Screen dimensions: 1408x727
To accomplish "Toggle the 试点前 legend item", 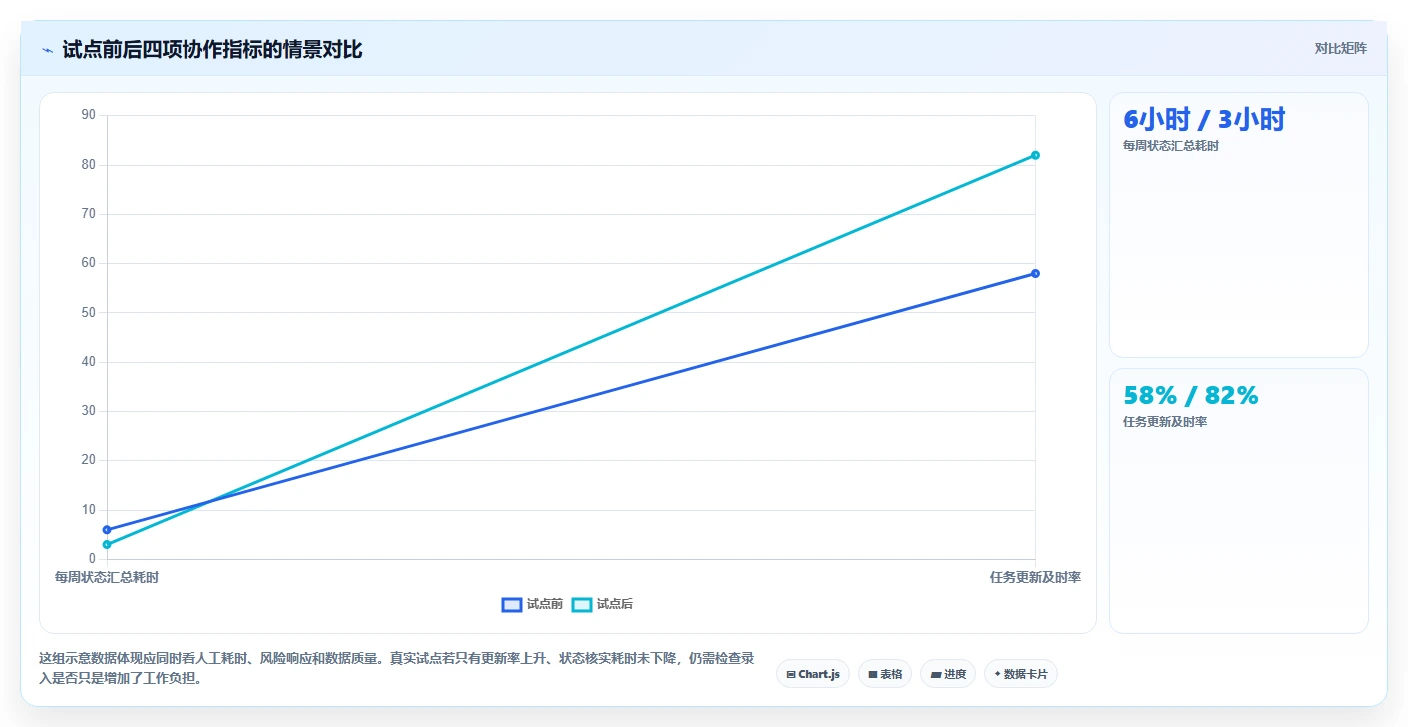I will (532, 604).
